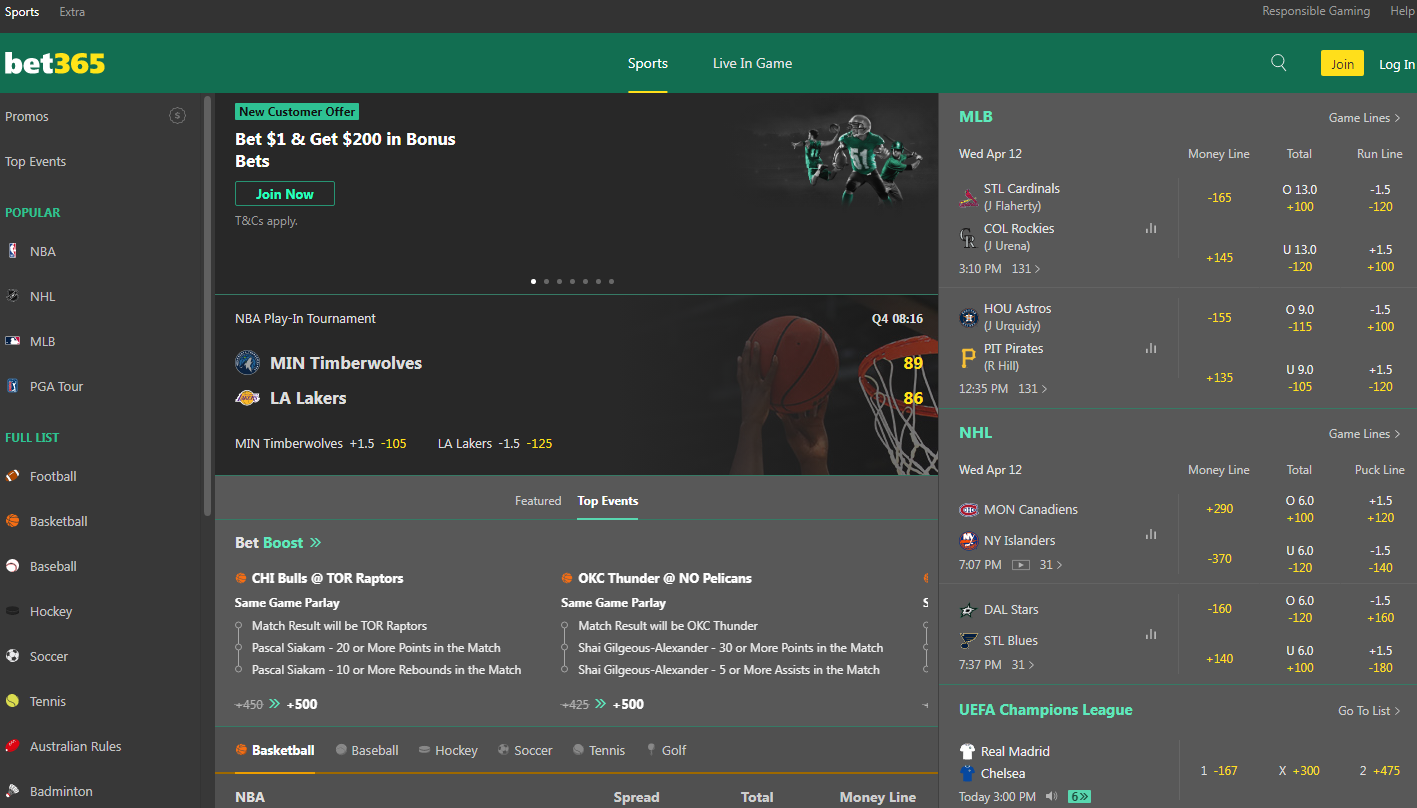The height and width of the screenshot is (808, 1417).
Task: Expand 31 markets for Stars vs Blues
Action: tap(1024, 665)
